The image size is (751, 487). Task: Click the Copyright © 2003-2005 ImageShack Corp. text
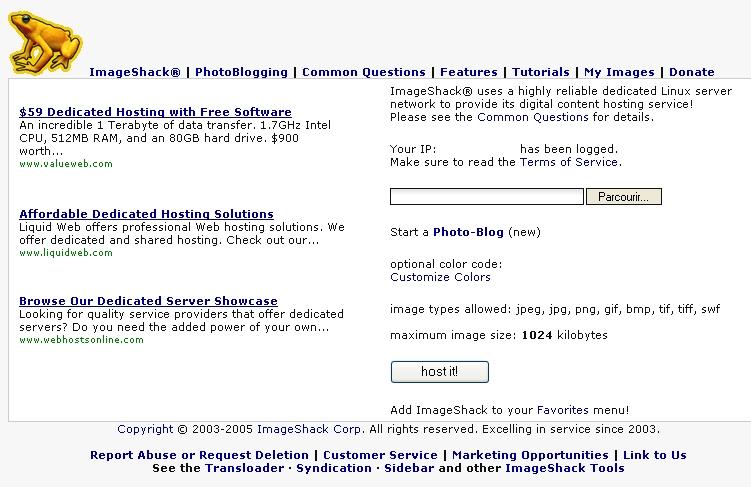pos(241,429)
